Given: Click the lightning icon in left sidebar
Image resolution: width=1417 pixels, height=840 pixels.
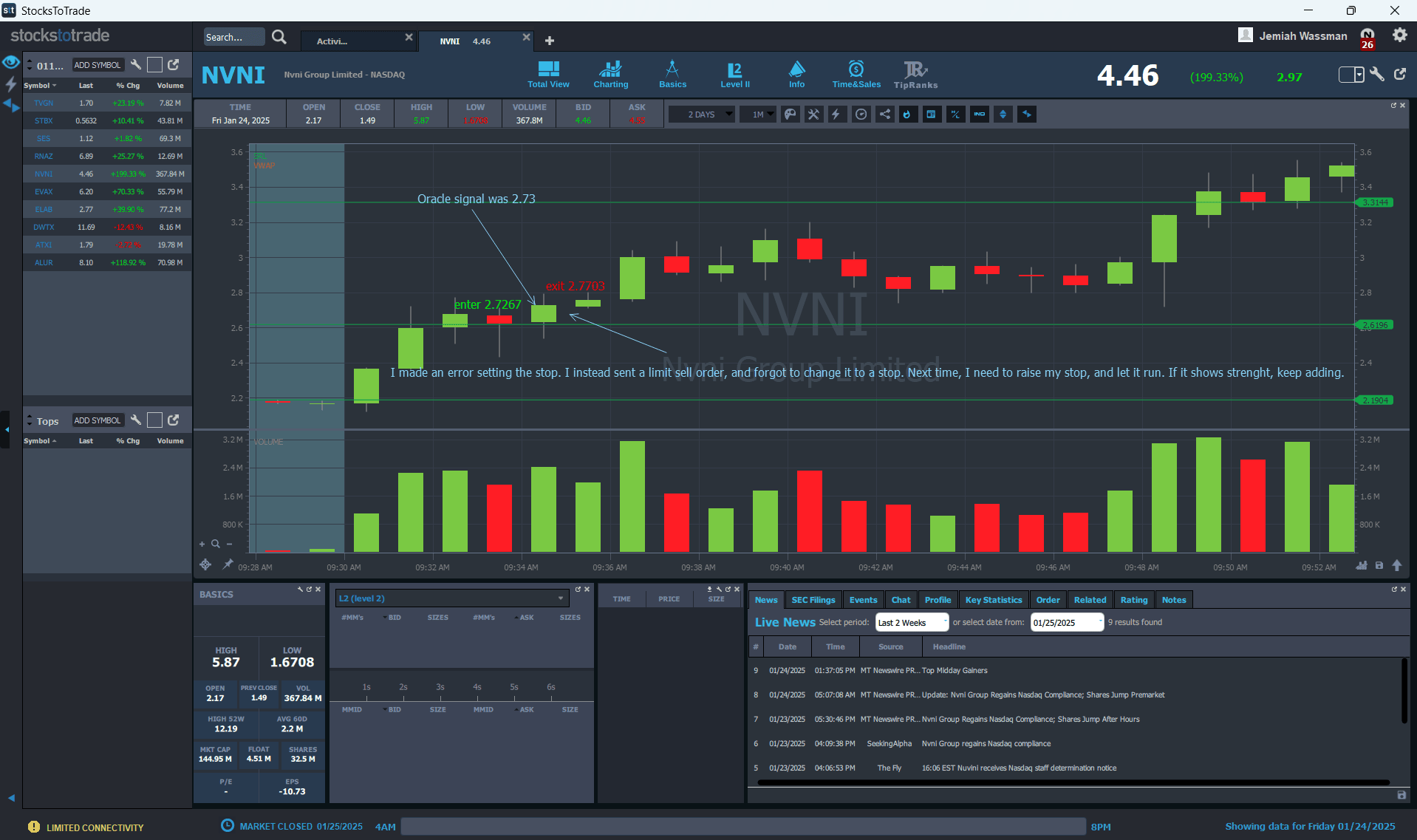Looking at the screenshot, I should (11, 83).
